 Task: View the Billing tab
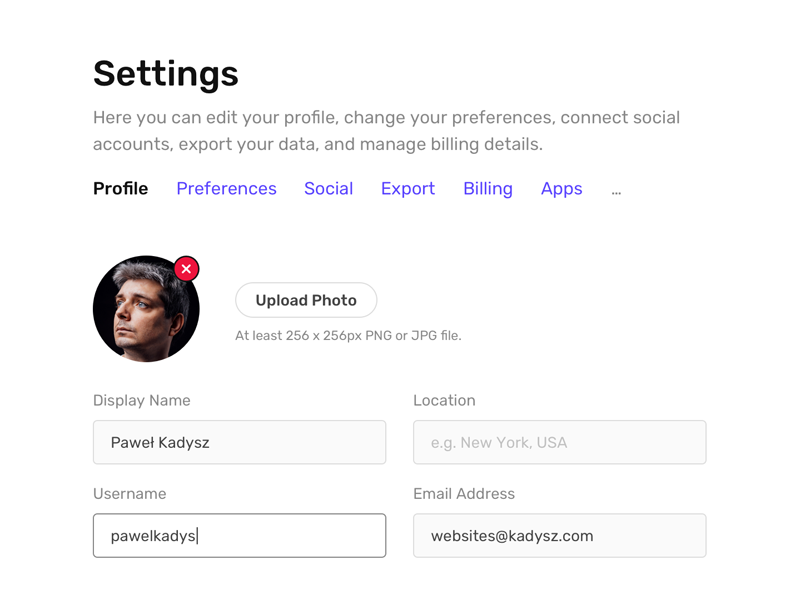pyautogui.click(x=487, y=189)
